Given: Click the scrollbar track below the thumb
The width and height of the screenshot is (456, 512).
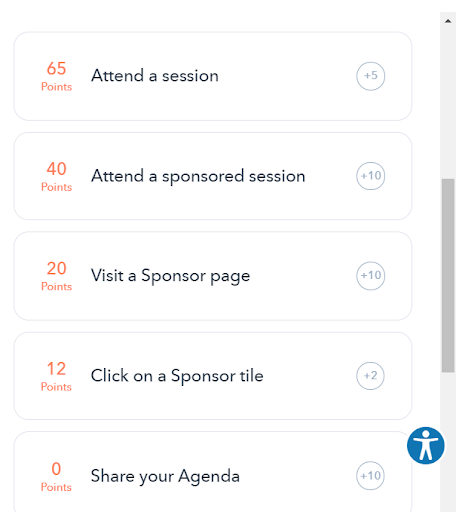Looking at the screenshot, I should [x=448, y=400].
